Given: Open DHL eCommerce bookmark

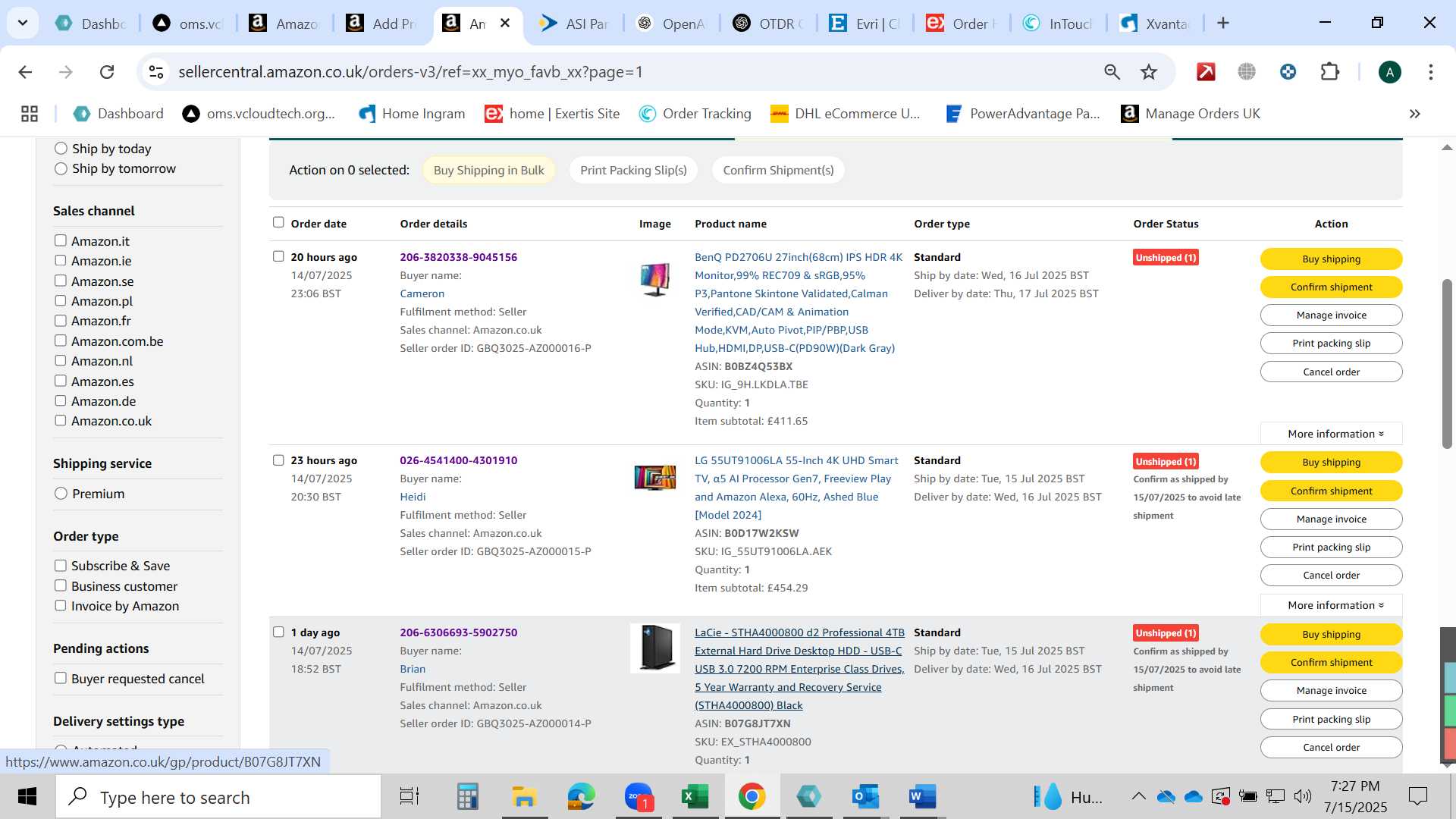Looking at the screenshot, I should click(x=845, y=114).
